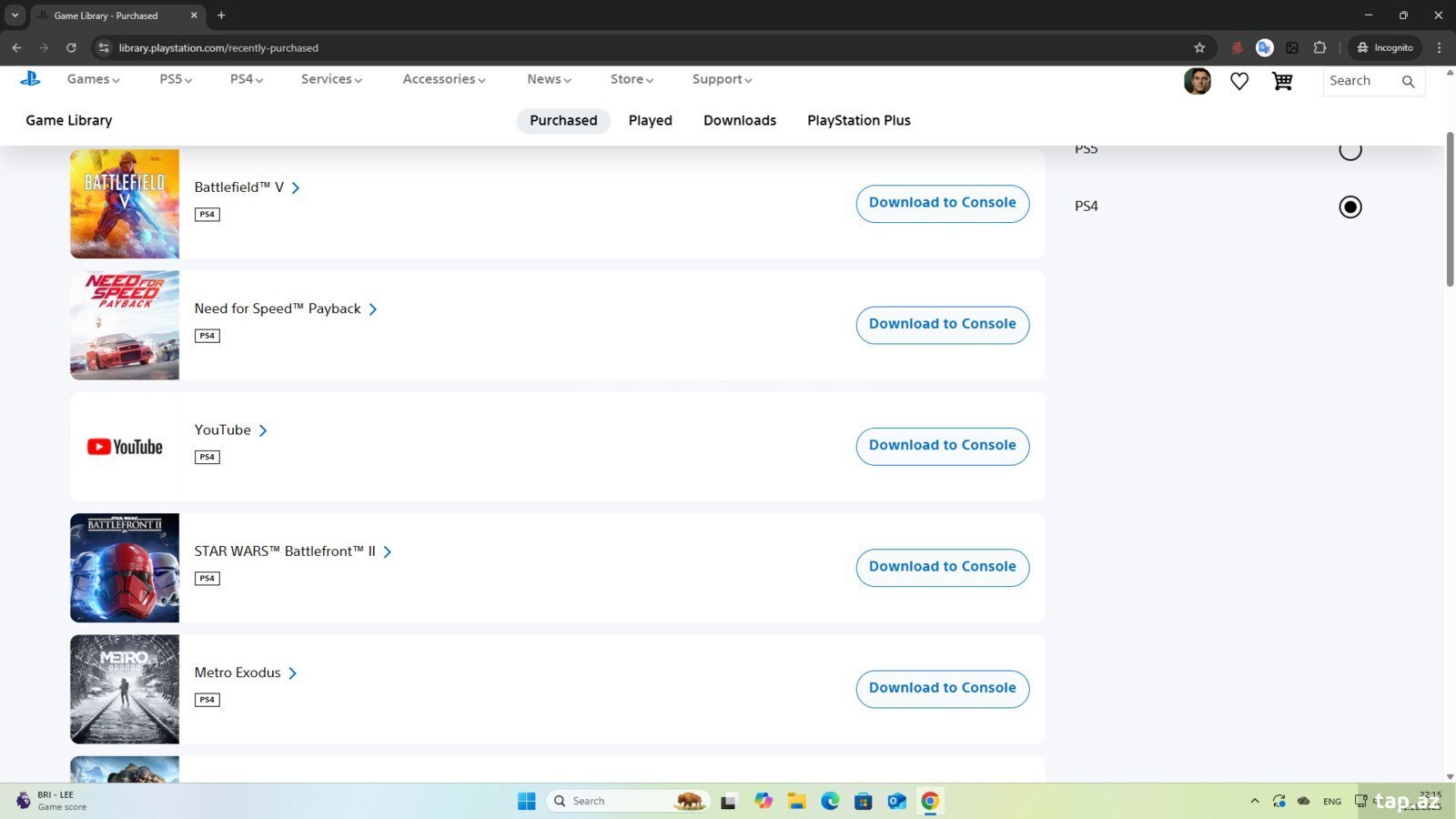Switch to the PlayStation Plus tab
This screenshot has width=1456, height=819.
click(x=859, y=120)
